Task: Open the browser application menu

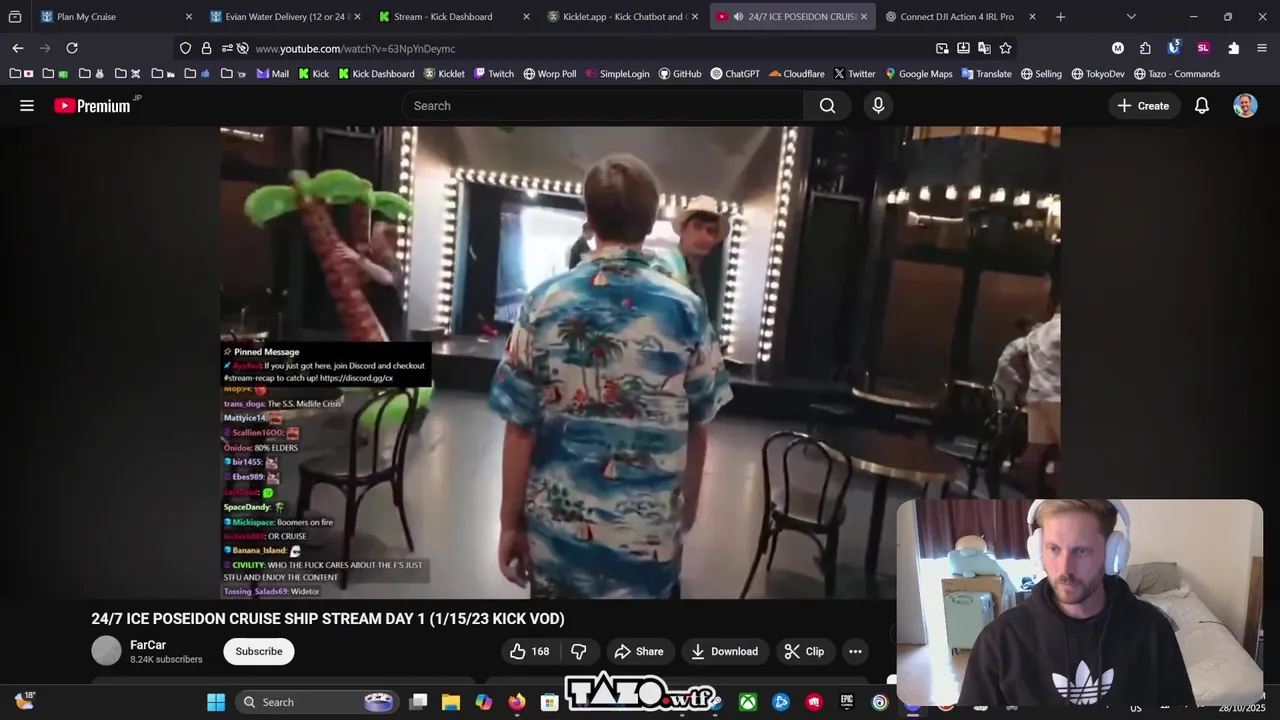Action: pyautogui.click(x=1262, y=48)
